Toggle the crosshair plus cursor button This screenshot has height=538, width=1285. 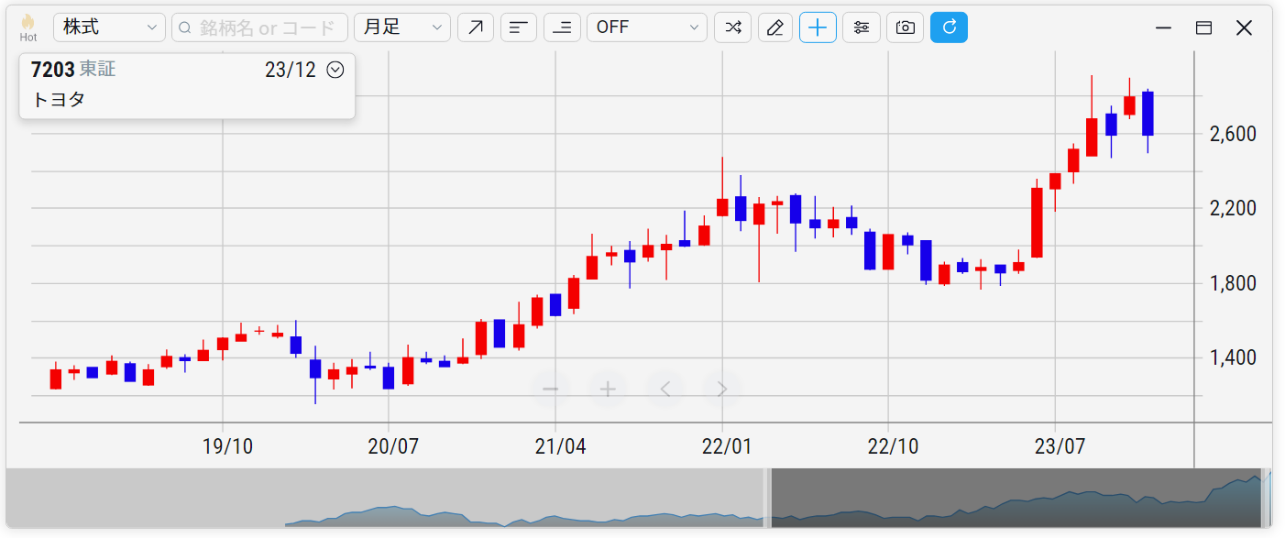click(818, 28)
